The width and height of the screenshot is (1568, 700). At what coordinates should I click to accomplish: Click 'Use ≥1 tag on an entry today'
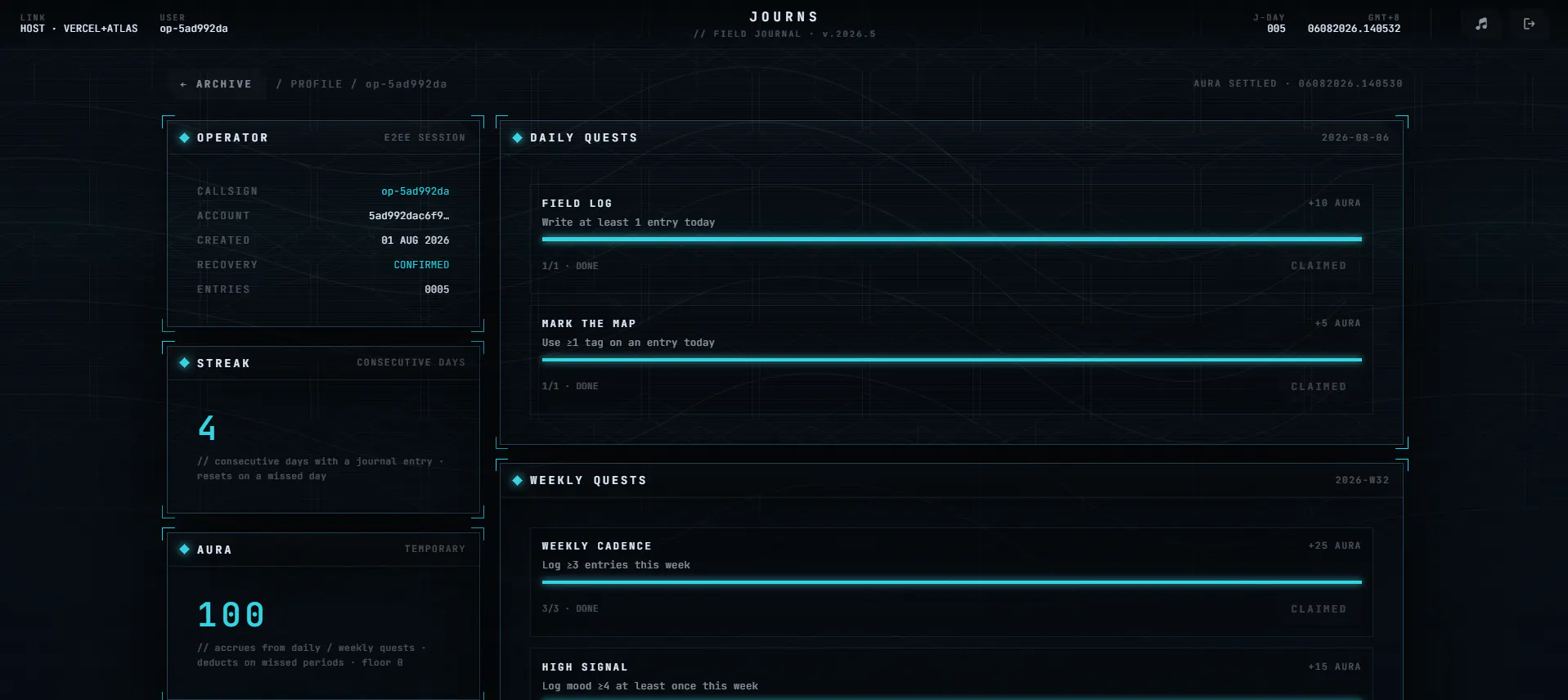click(628, 343)
